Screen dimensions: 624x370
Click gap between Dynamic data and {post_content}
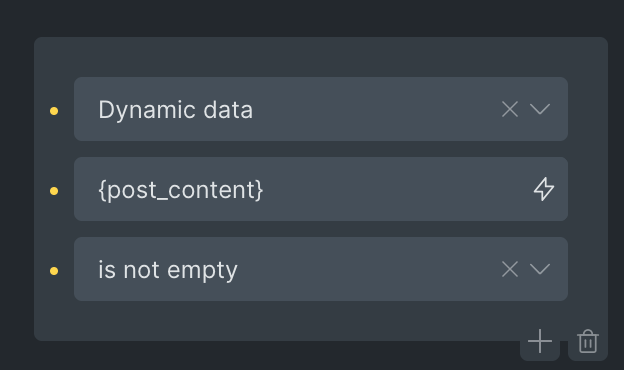[x=321, y=149]
